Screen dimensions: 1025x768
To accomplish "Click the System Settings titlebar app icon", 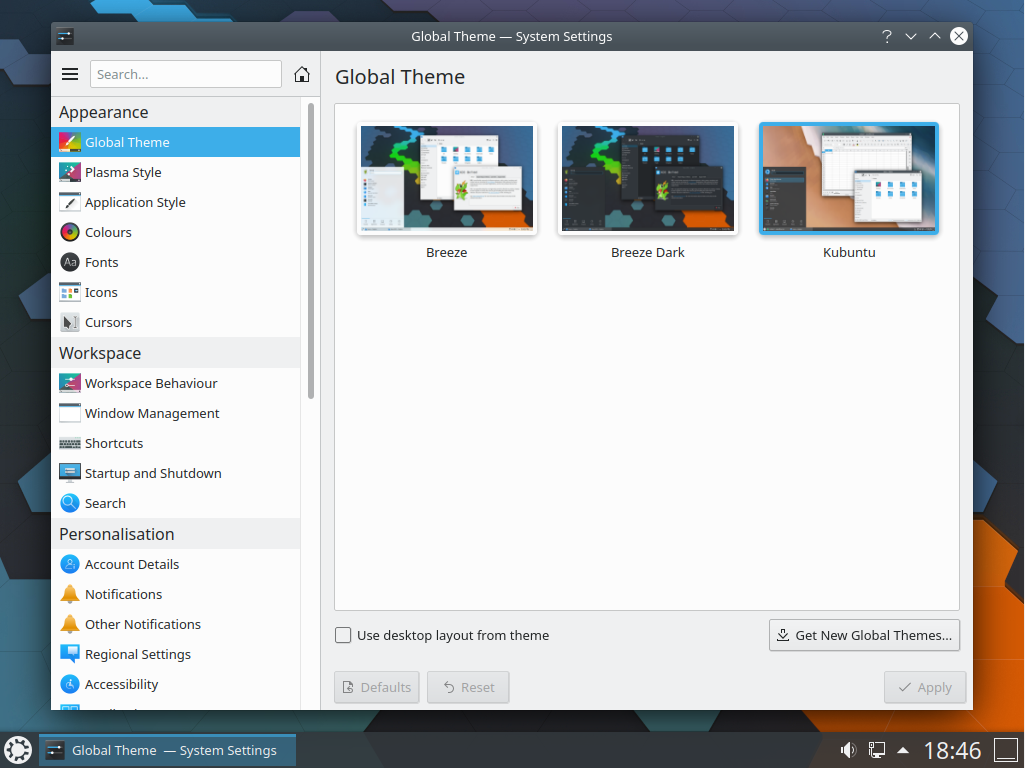I will pos(65,37).
